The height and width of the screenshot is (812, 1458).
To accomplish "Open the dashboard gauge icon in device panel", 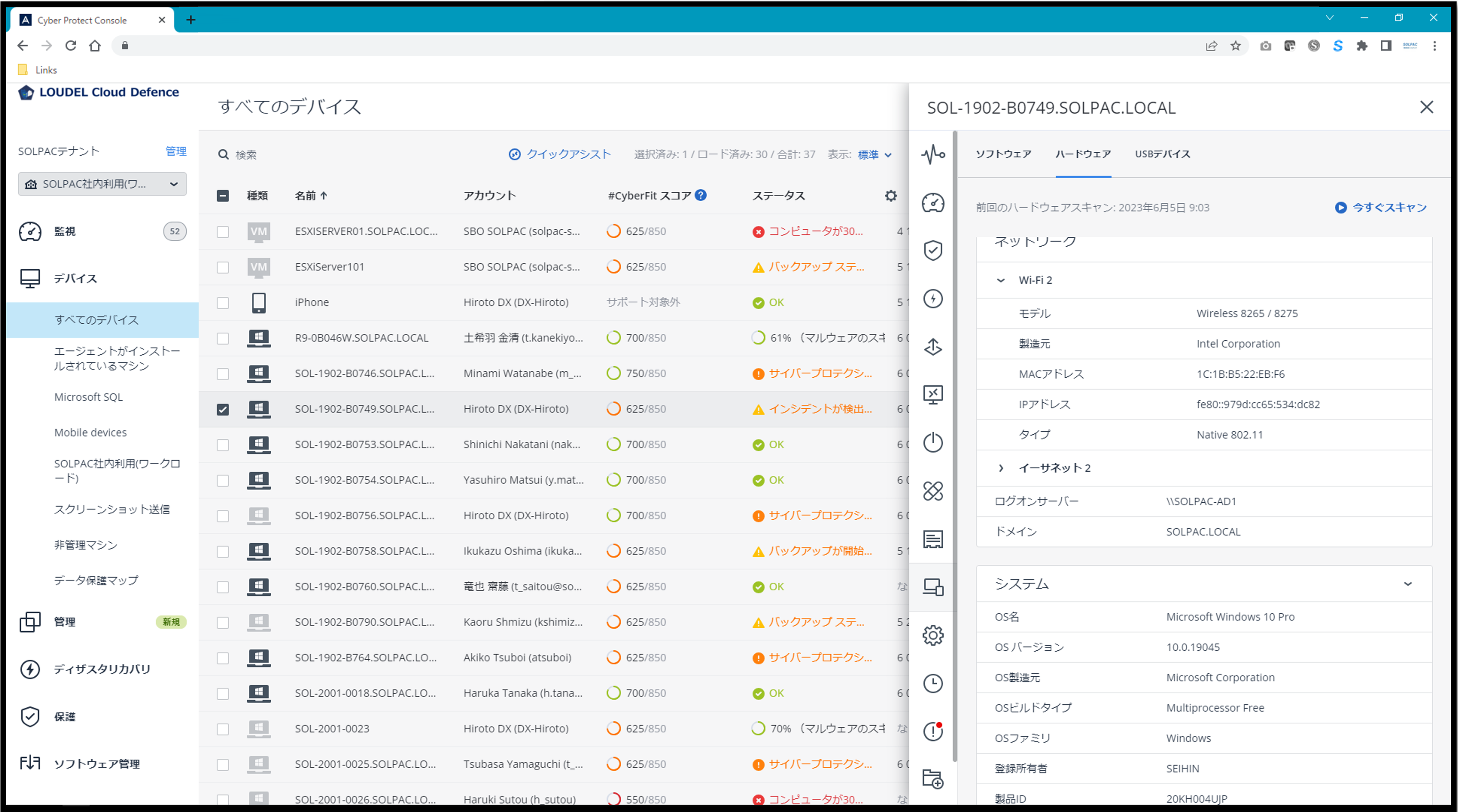I will (933, 203).
